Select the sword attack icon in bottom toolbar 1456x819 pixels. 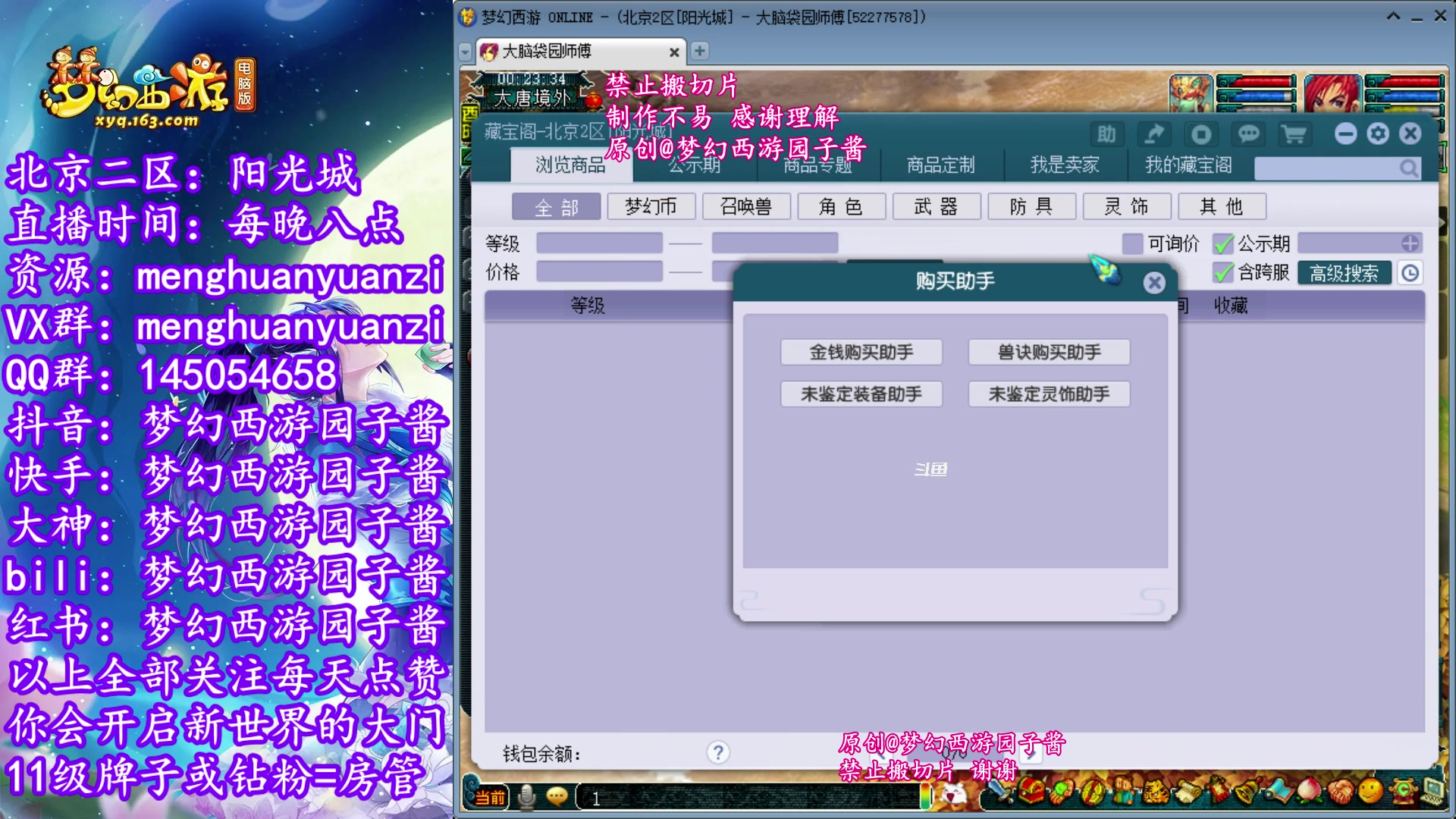coord(999,792)
